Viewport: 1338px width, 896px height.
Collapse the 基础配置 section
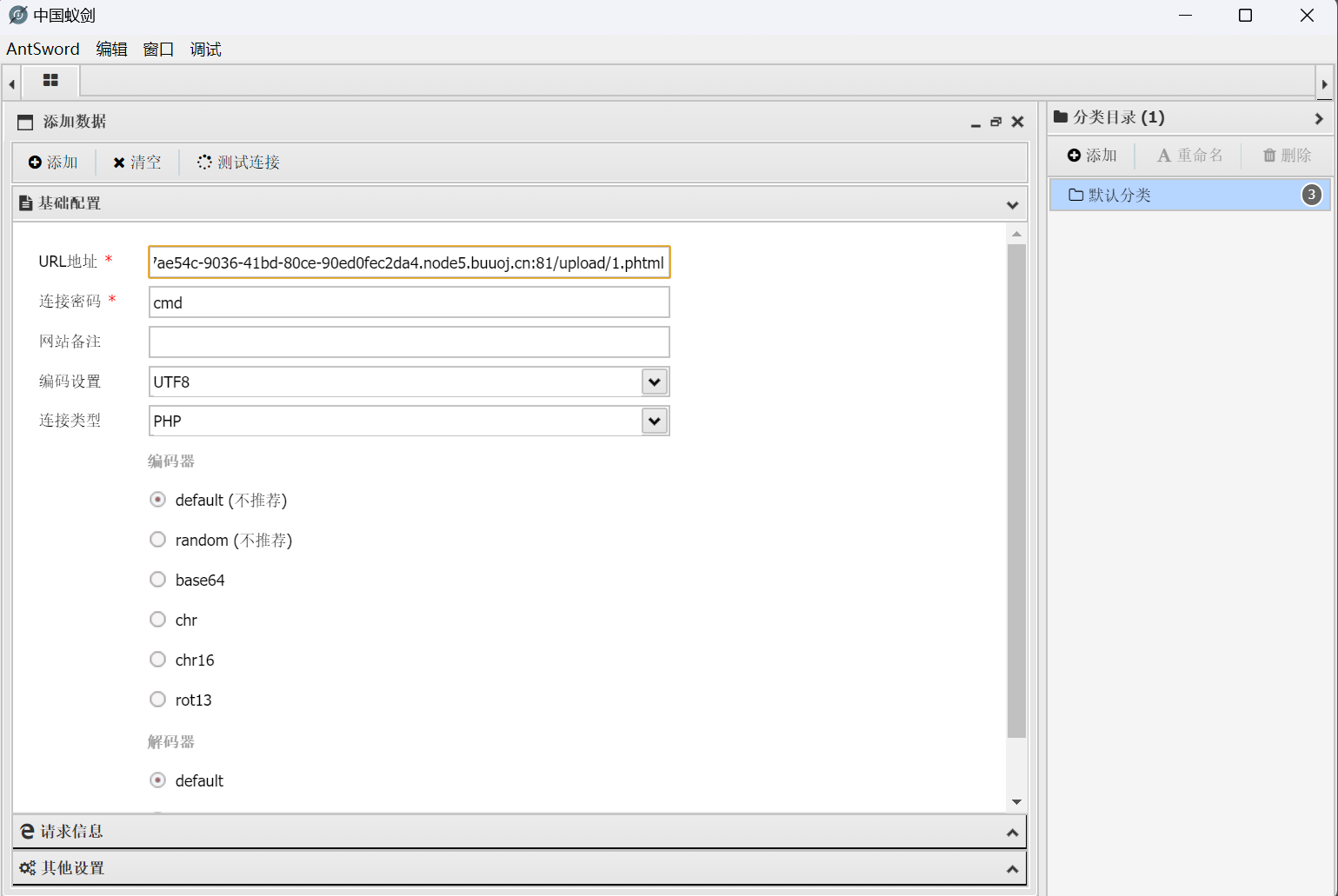[x=1012, y=205]
